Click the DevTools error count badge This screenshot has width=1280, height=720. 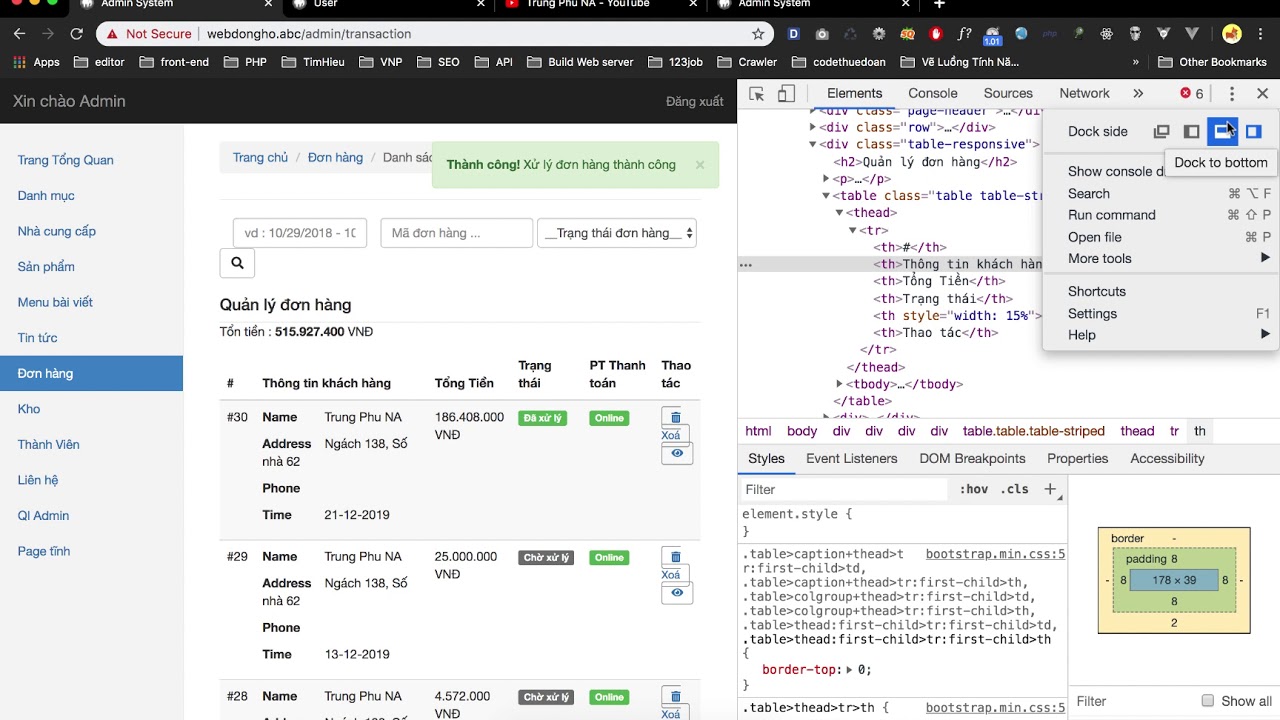(1192, 93)
